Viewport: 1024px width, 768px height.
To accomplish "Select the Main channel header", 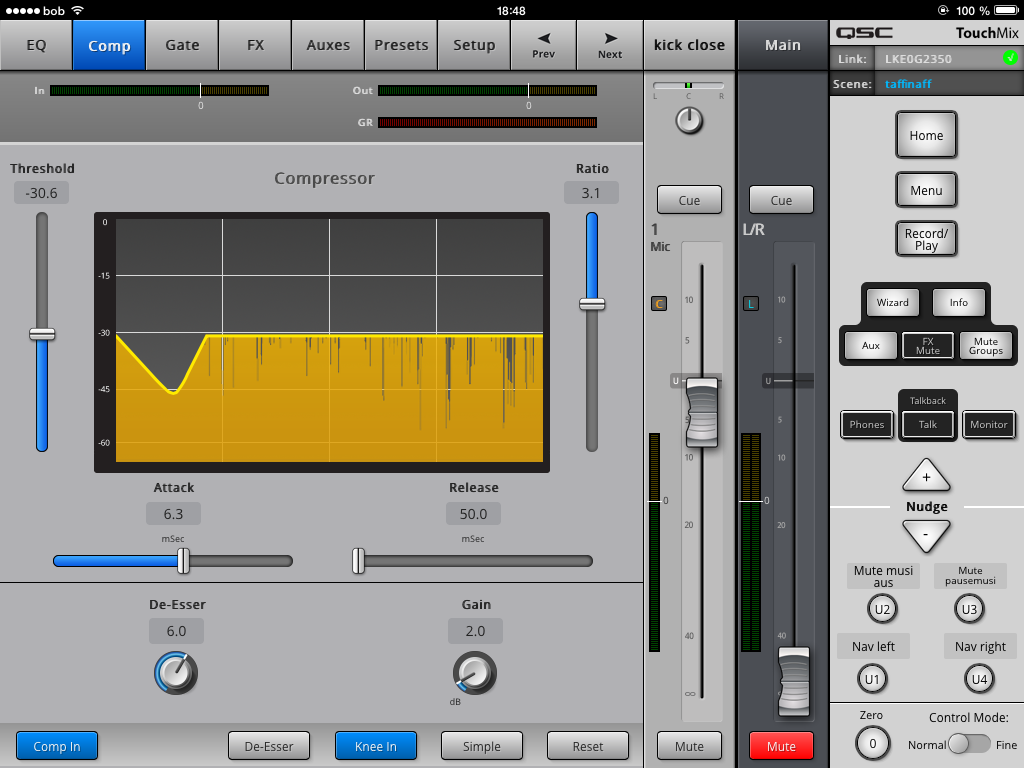I will point(783,45).
